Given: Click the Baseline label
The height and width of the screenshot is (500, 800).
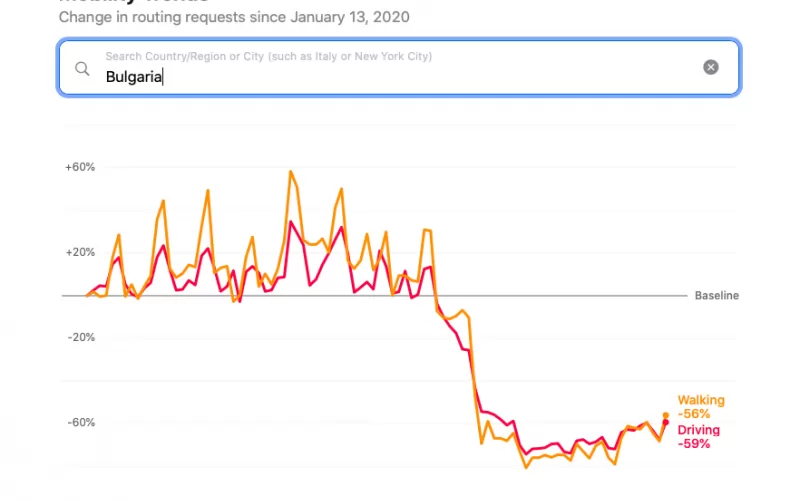Looking at the screenshot, I should point(716,295).
